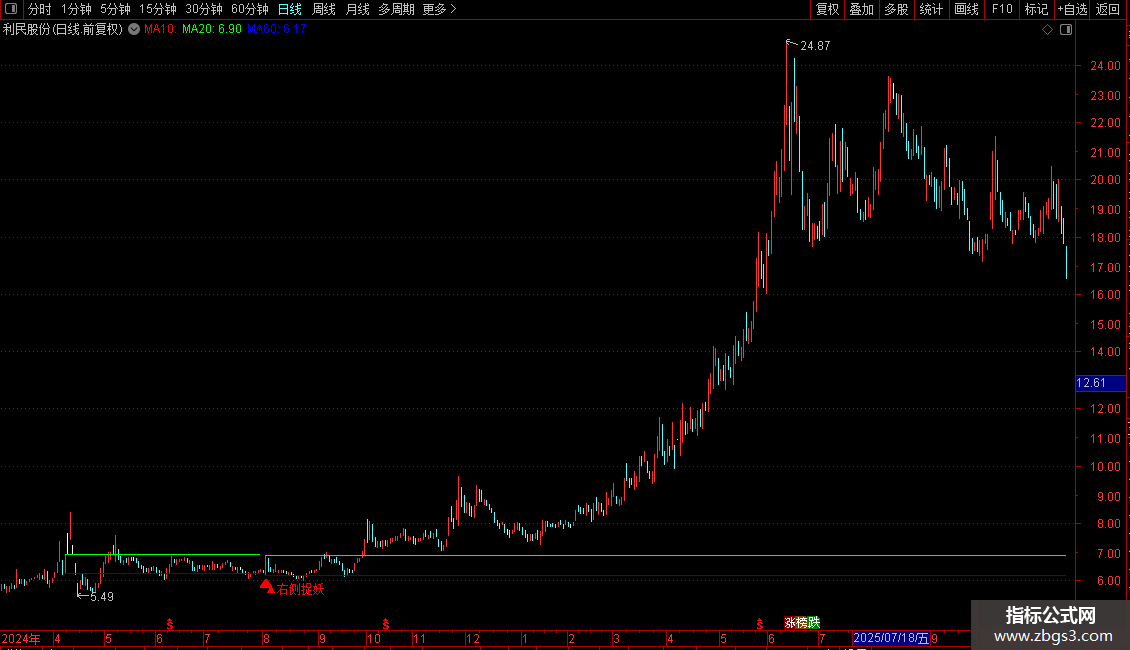Click the 2024年 label on time axis
This screenshot has height=650, width=1130.
tap(21, 638)
